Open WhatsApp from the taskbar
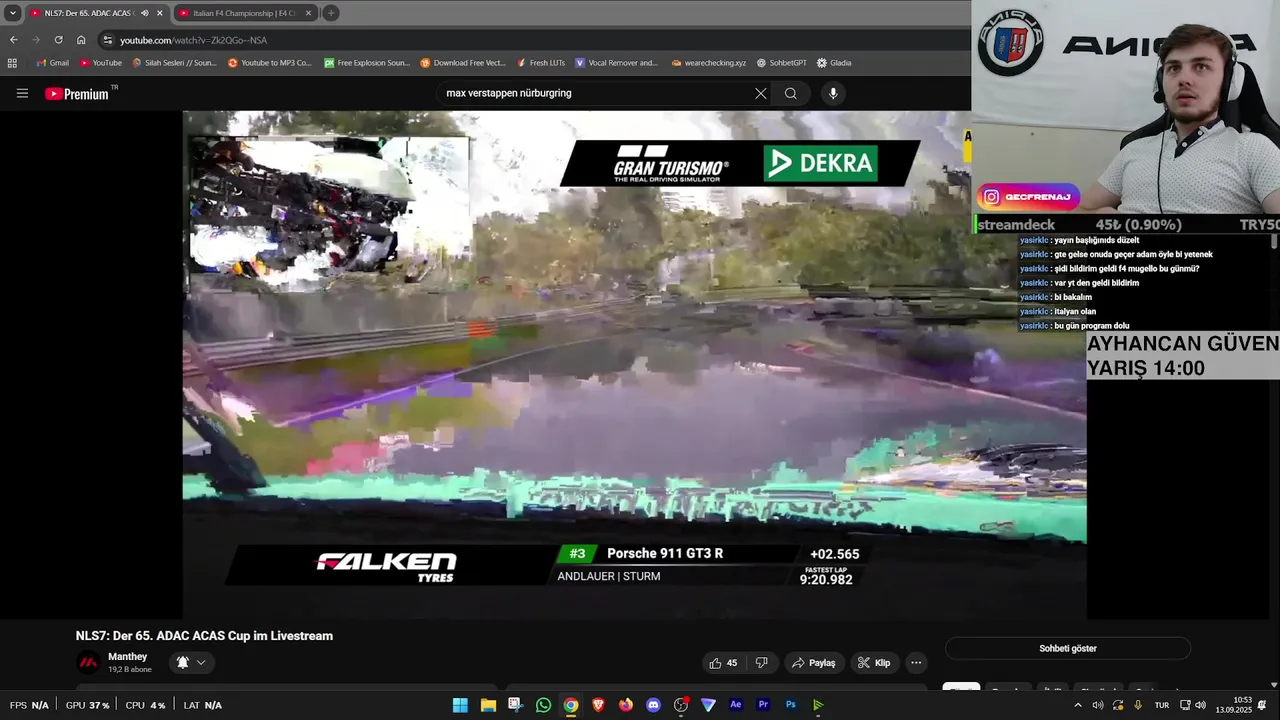This screenshot has height=720, width=1280. click(x=543, y=705)
